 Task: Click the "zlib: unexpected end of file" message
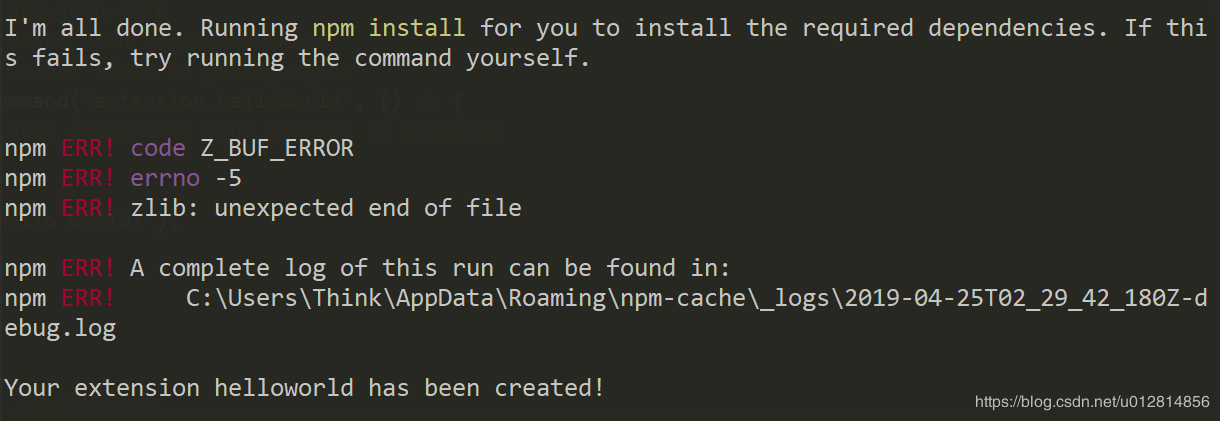325,208
